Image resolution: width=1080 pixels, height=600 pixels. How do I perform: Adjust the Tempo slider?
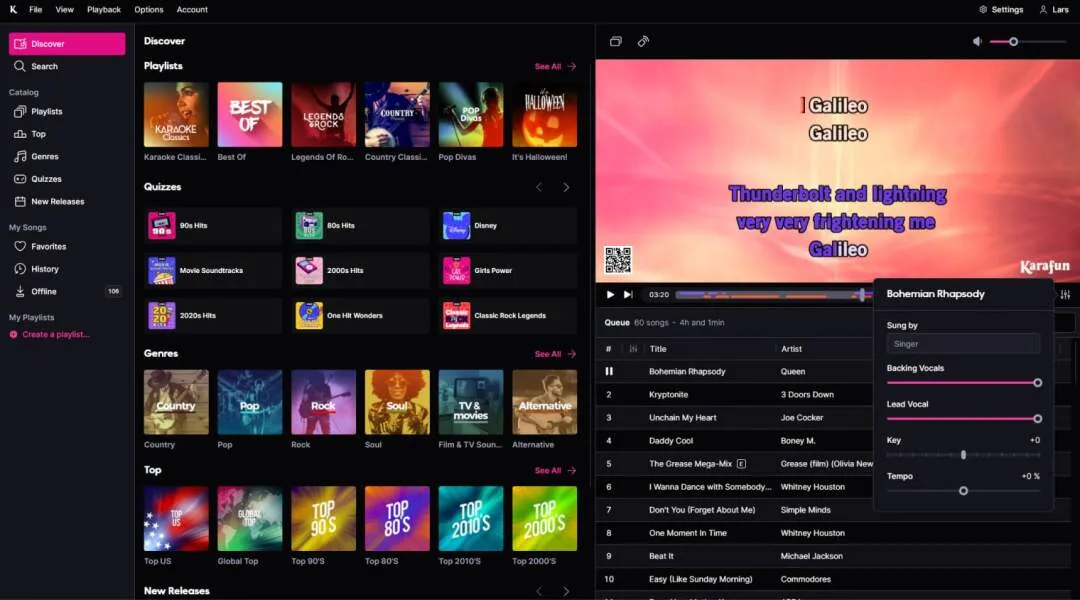pyautogui.click(x=963, y=490)
